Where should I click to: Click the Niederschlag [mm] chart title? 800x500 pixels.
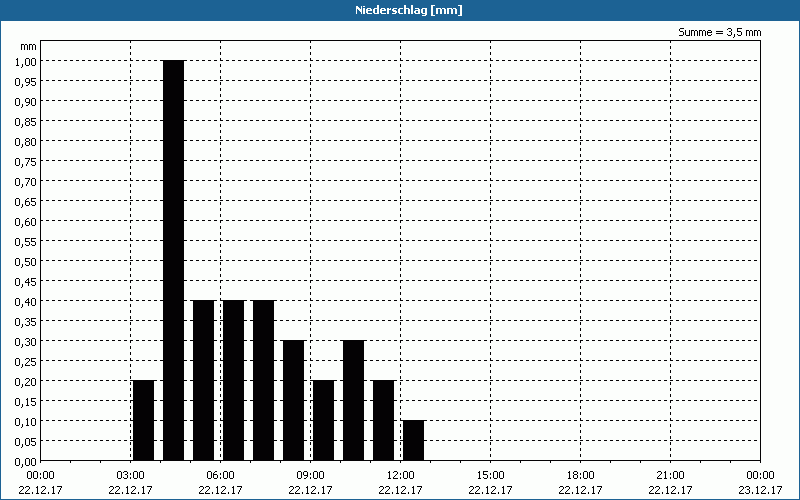point(409,10)
